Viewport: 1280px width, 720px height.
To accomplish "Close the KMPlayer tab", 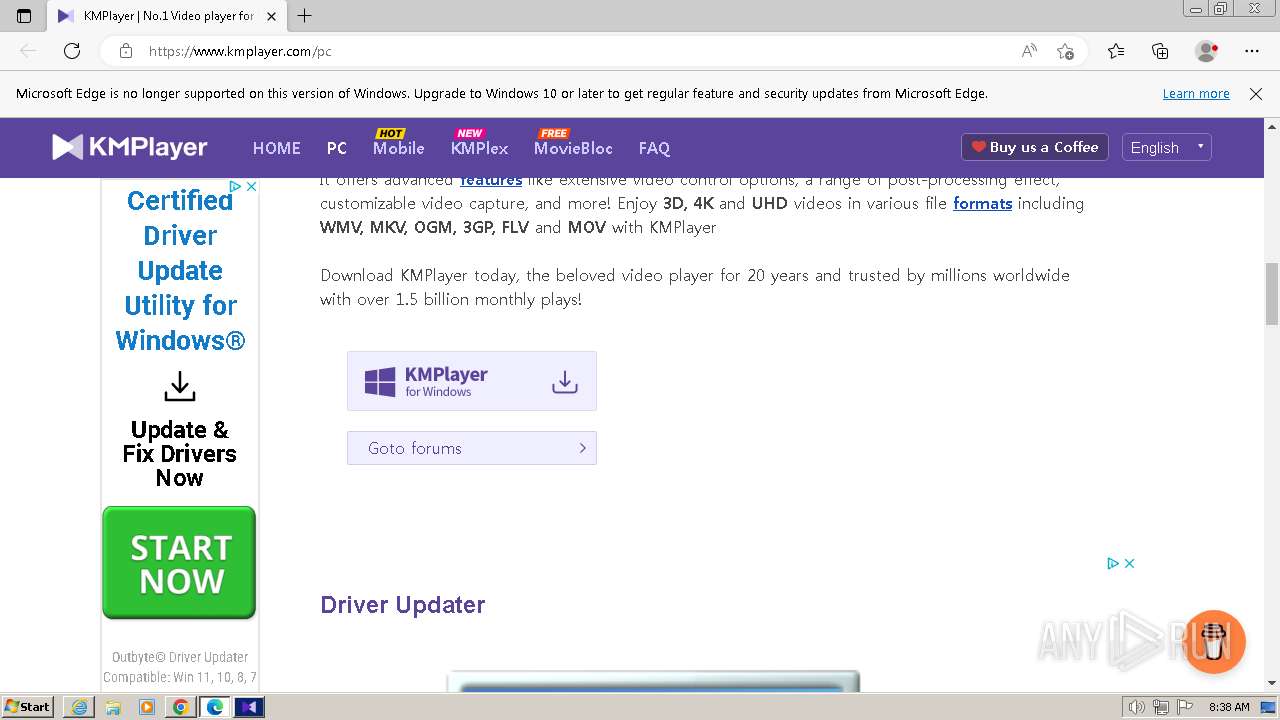I will tap(271, 16).
